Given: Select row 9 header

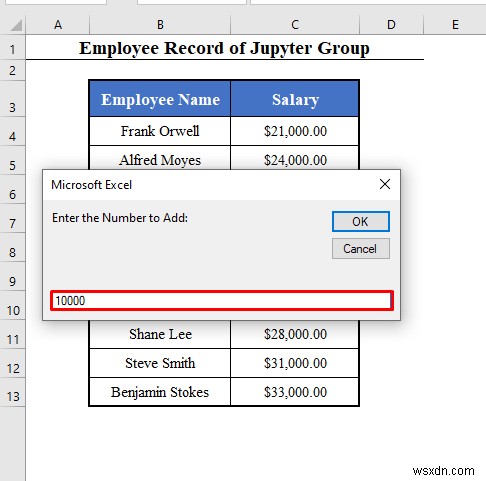Looking at the screenshot, I should click(x=13, y=276).
